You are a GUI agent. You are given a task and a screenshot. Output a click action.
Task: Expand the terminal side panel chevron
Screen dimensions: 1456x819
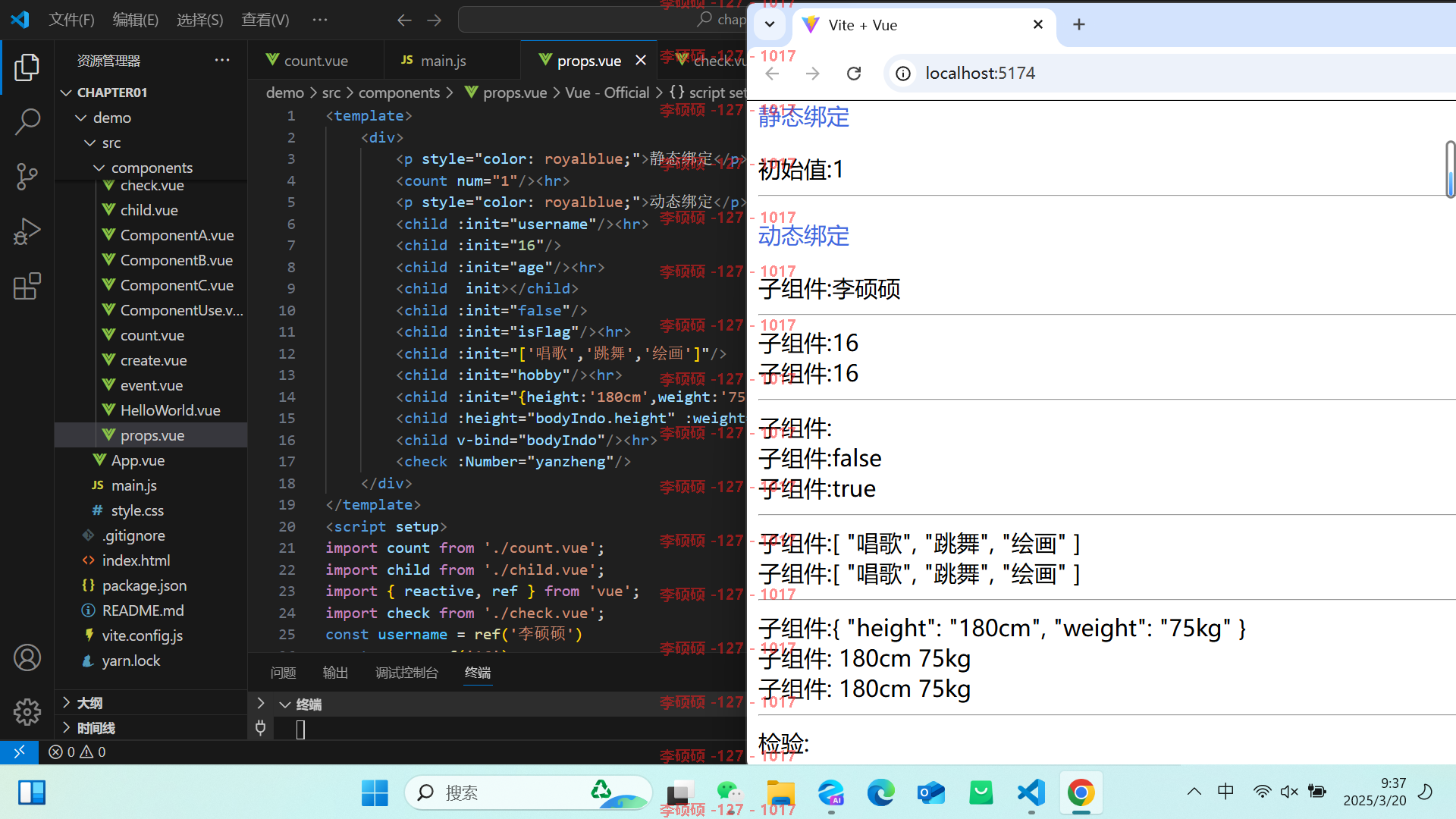click(260, 703)
